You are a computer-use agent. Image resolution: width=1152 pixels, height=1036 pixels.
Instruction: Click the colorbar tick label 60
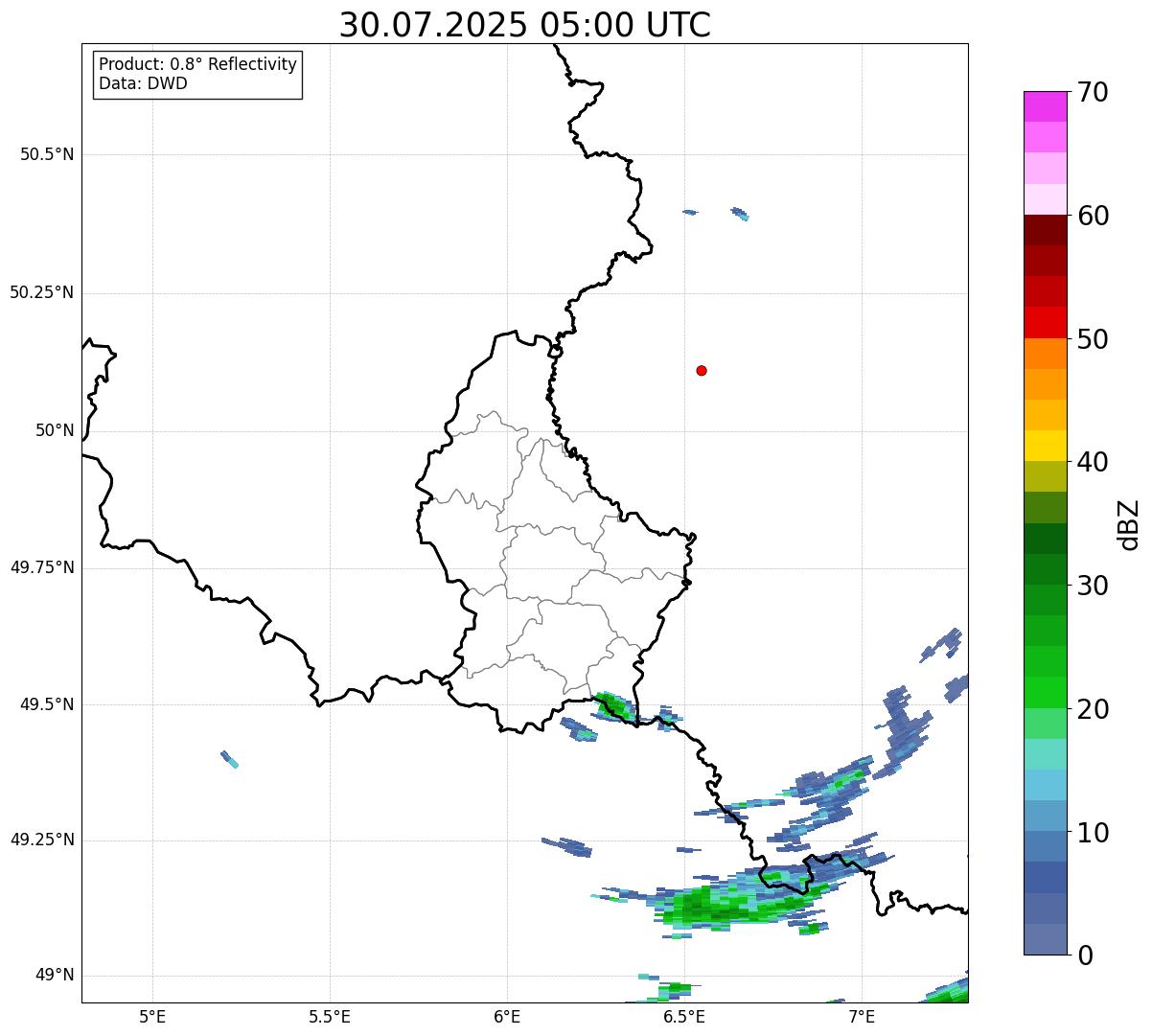(1093, 216)
